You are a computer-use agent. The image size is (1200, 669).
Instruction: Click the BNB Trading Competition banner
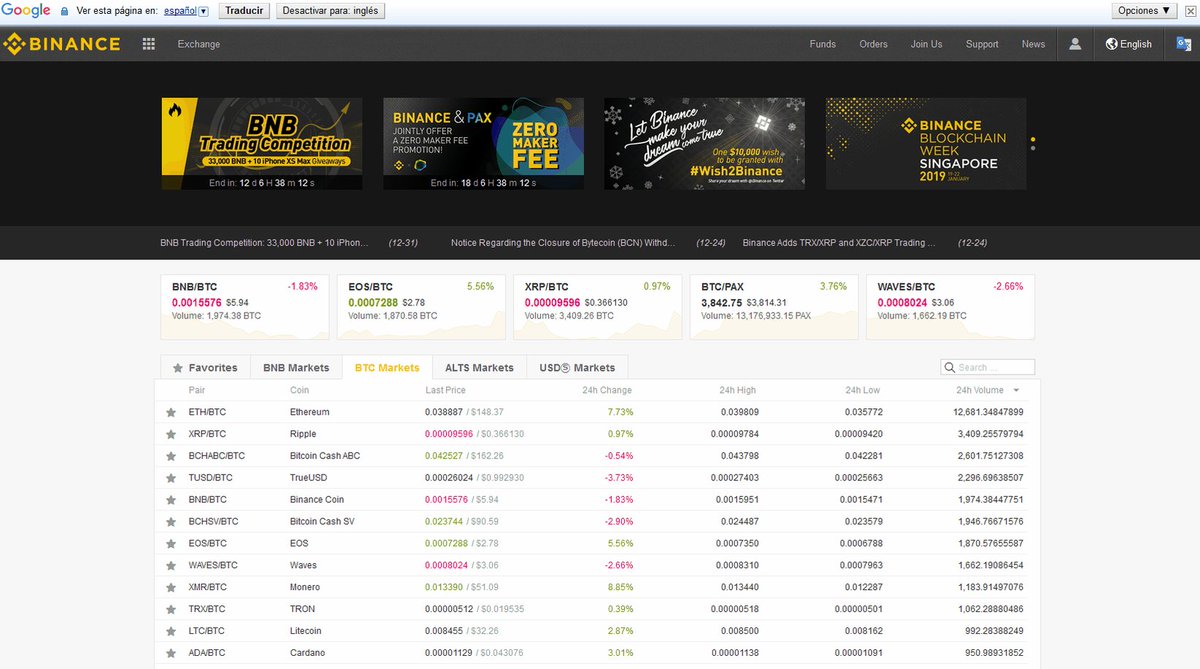pos(262,143)
